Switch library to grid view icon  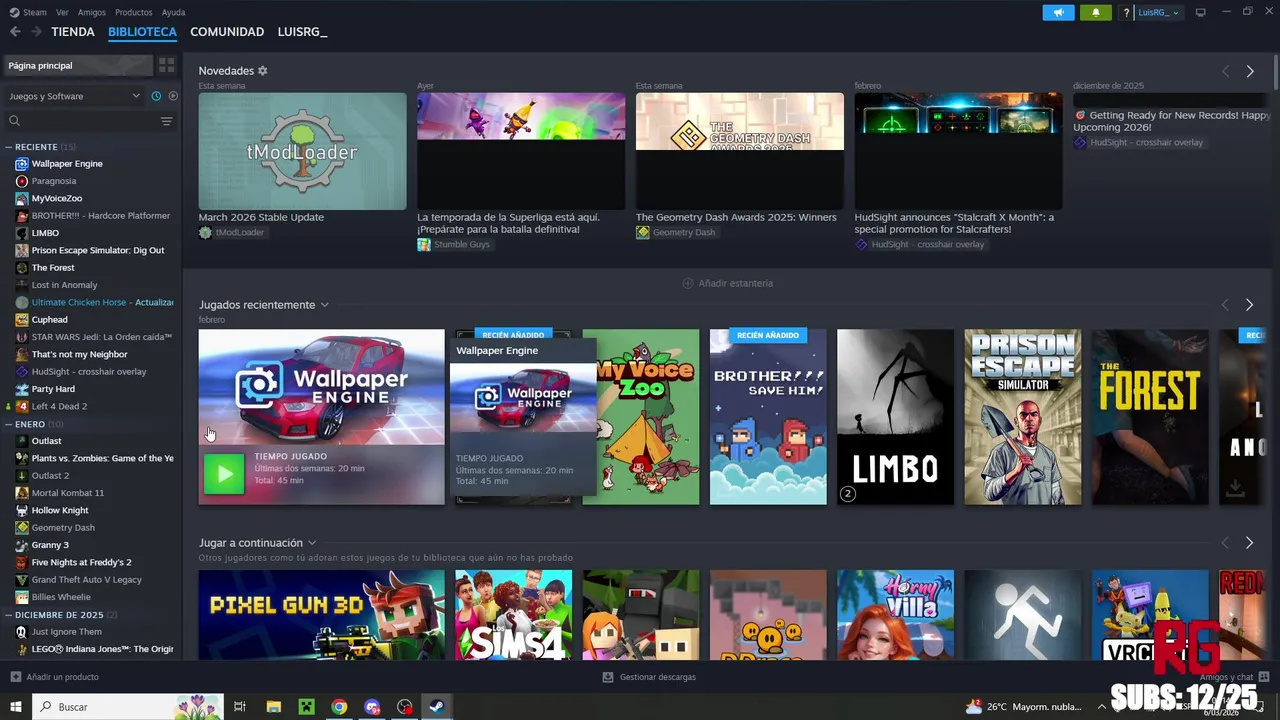pos(167,65)
